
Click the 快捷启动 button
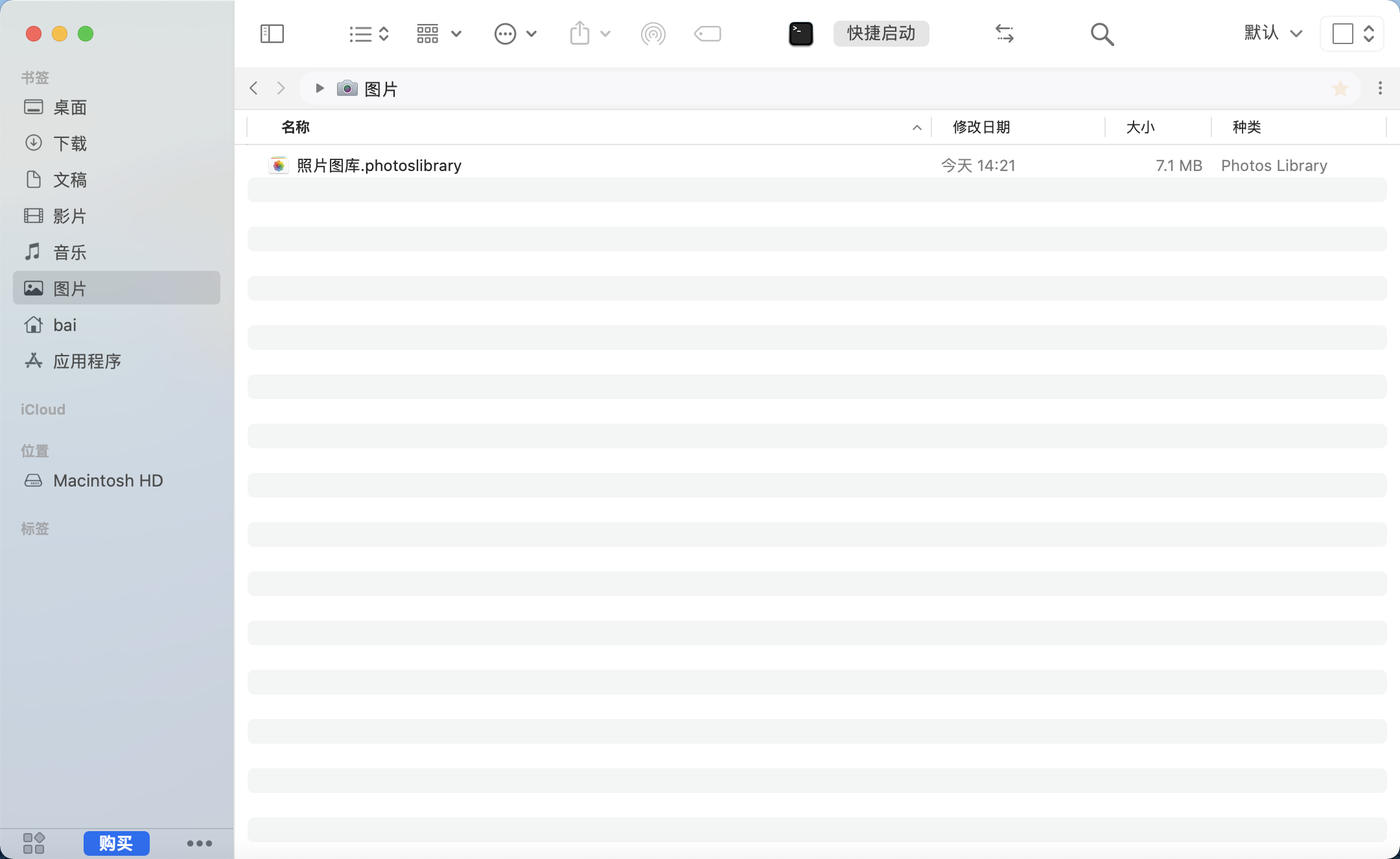click(881, 34)
